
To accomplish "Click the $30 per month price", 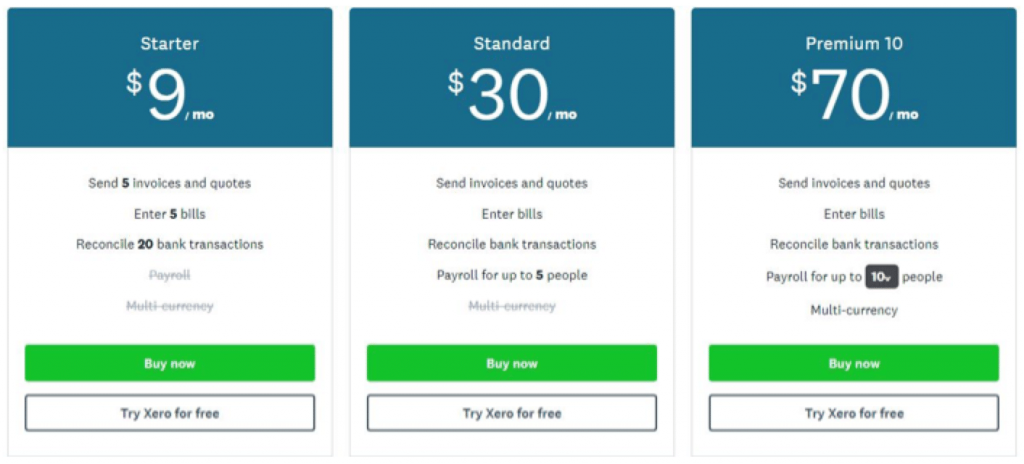I will click(x=512, y=97).
